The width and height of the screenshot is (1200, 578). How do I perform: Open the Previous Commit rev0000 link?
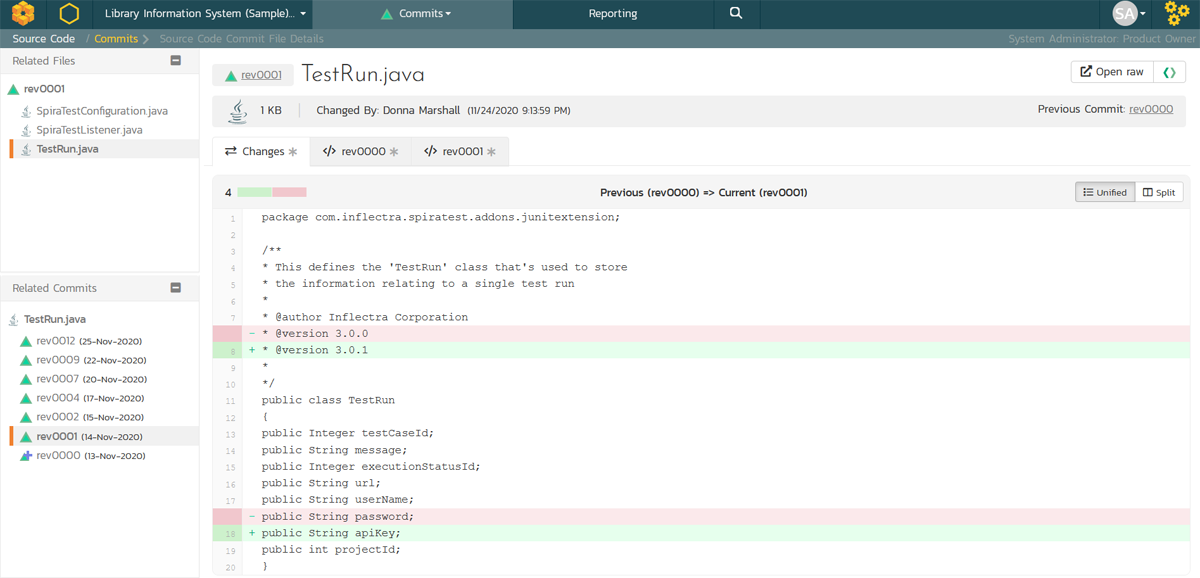pos(1150,109)
